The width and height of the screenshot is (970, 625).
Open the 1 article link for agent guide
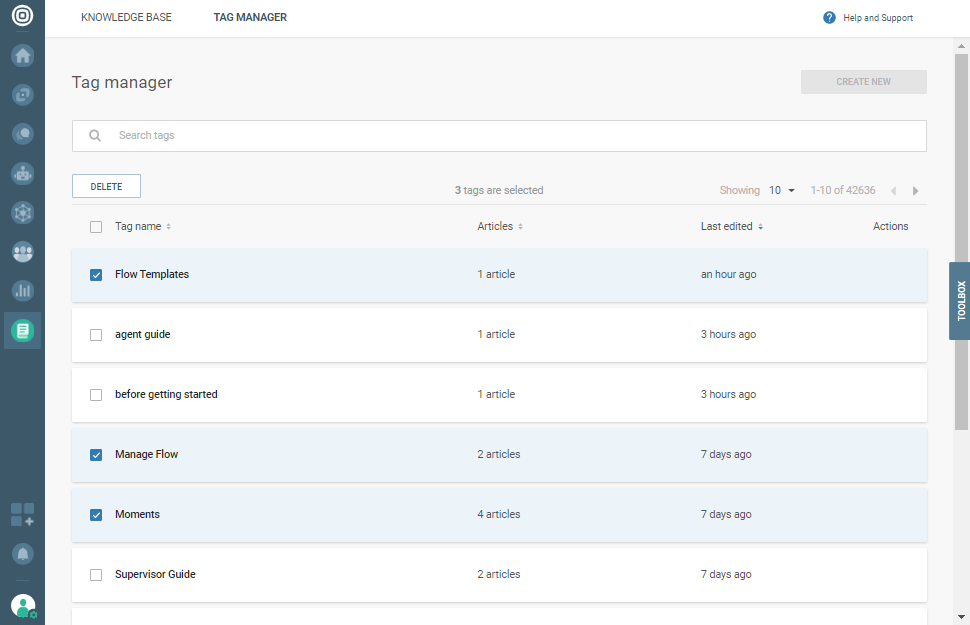click(496, 334)
